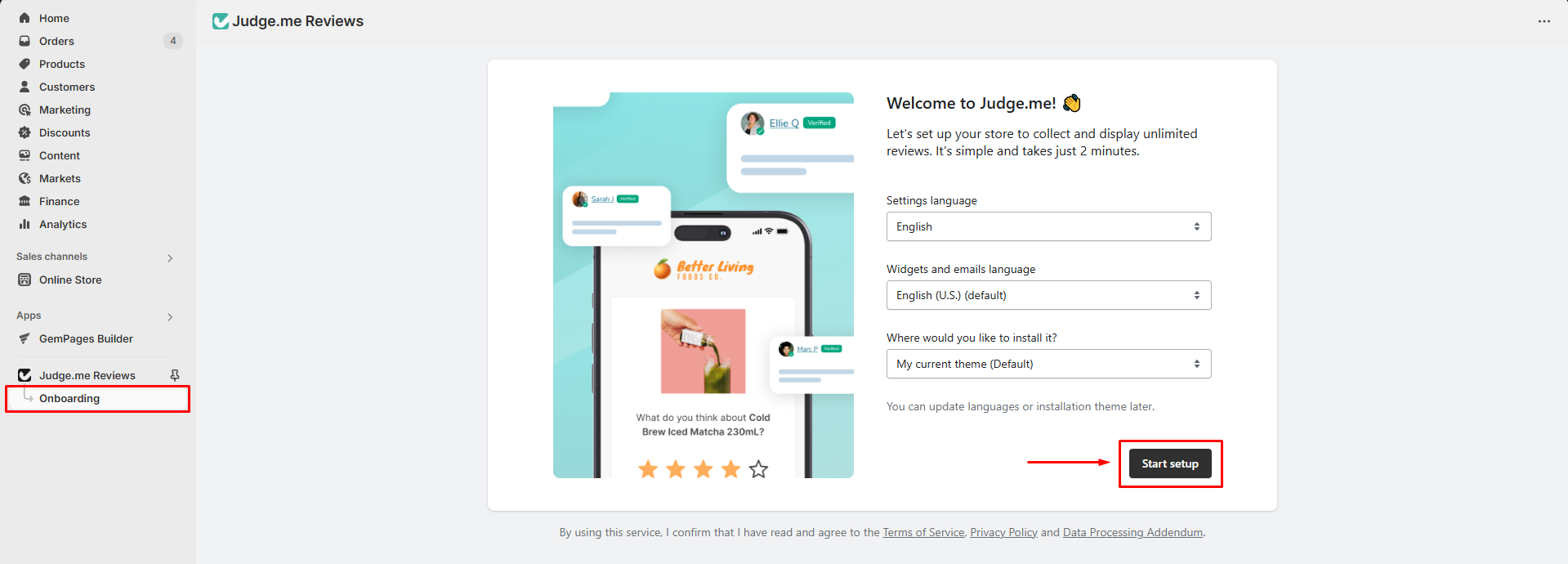This screenshot has width=1568, height=564.
Task: Click the Marketing target icon
Action: 25,110
